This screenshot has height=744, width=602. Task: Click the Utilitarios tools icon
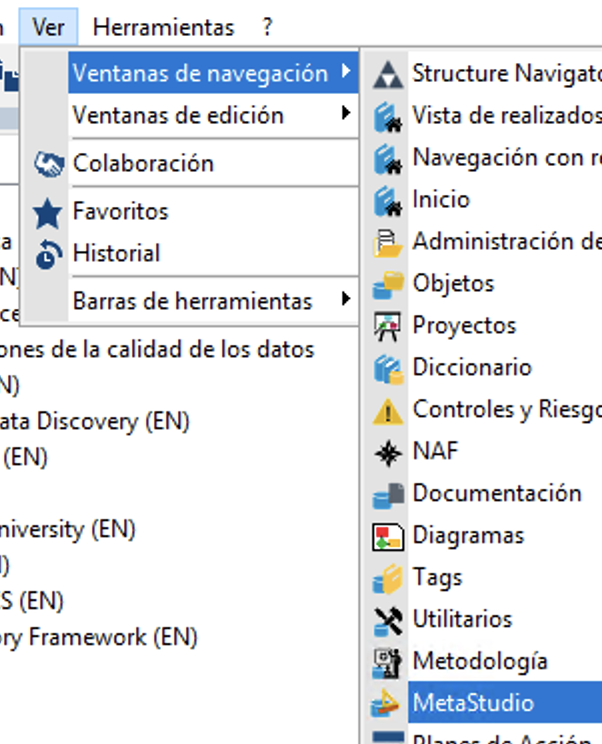[388, 621]
